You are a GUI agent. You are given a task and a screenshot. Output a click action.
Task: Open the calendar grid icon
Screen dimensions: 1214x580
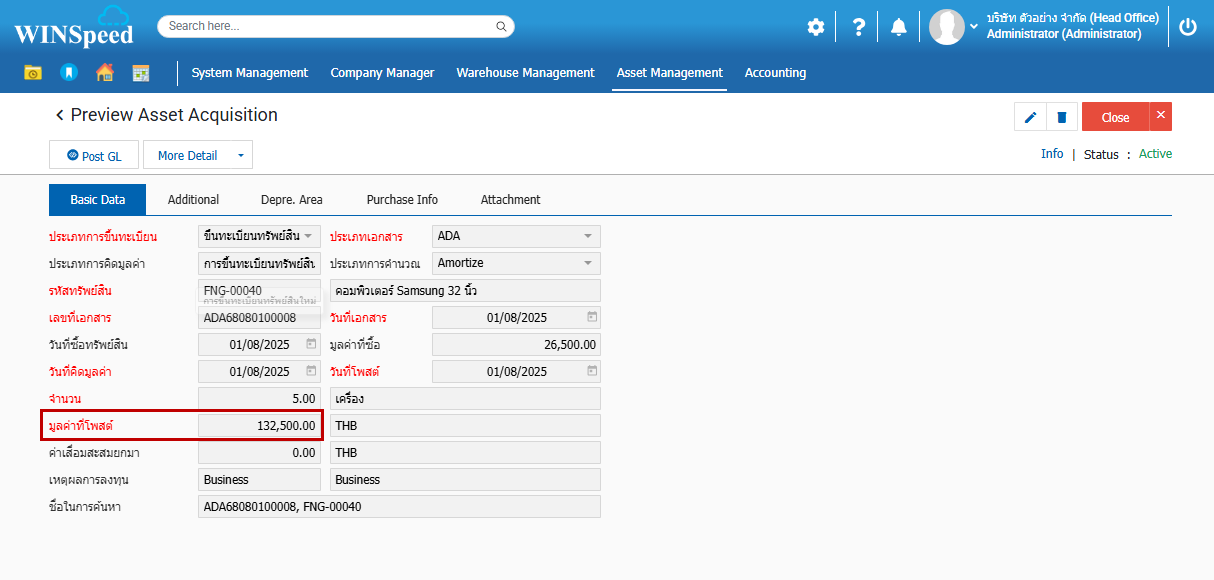pos(140,73)
